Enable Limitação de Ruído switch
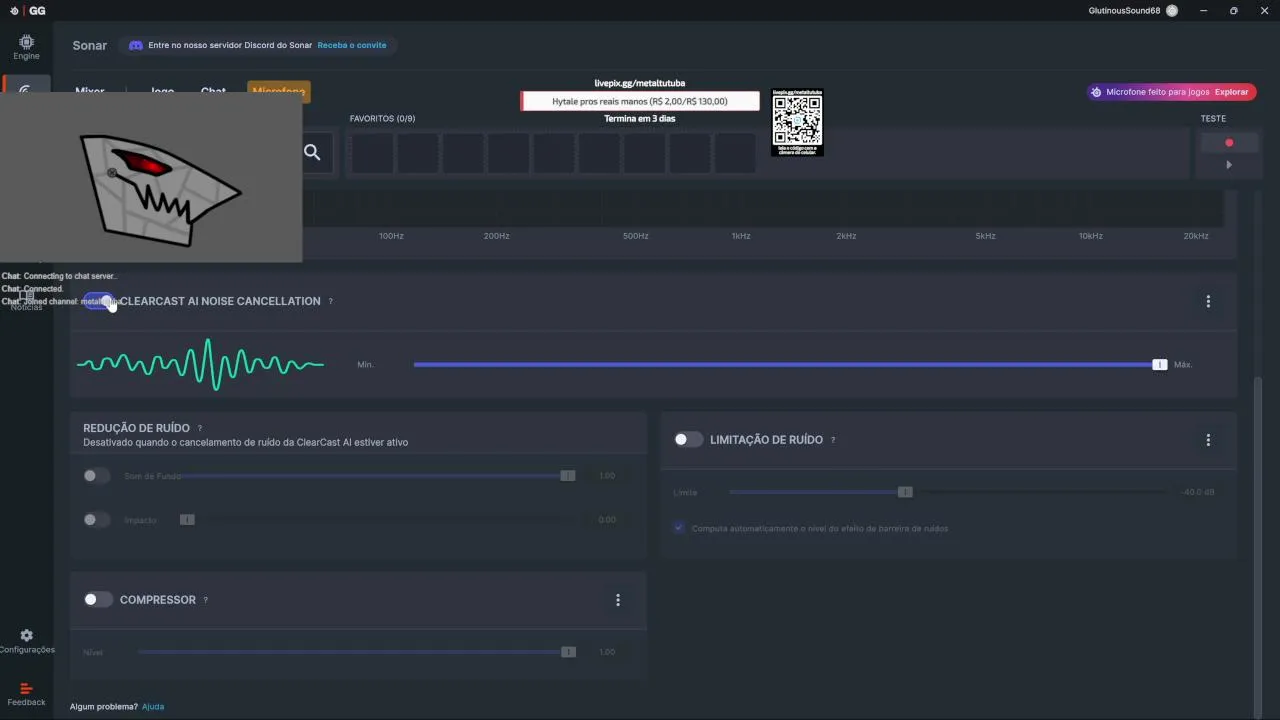 pyautogui.click(x=688, y=439)
